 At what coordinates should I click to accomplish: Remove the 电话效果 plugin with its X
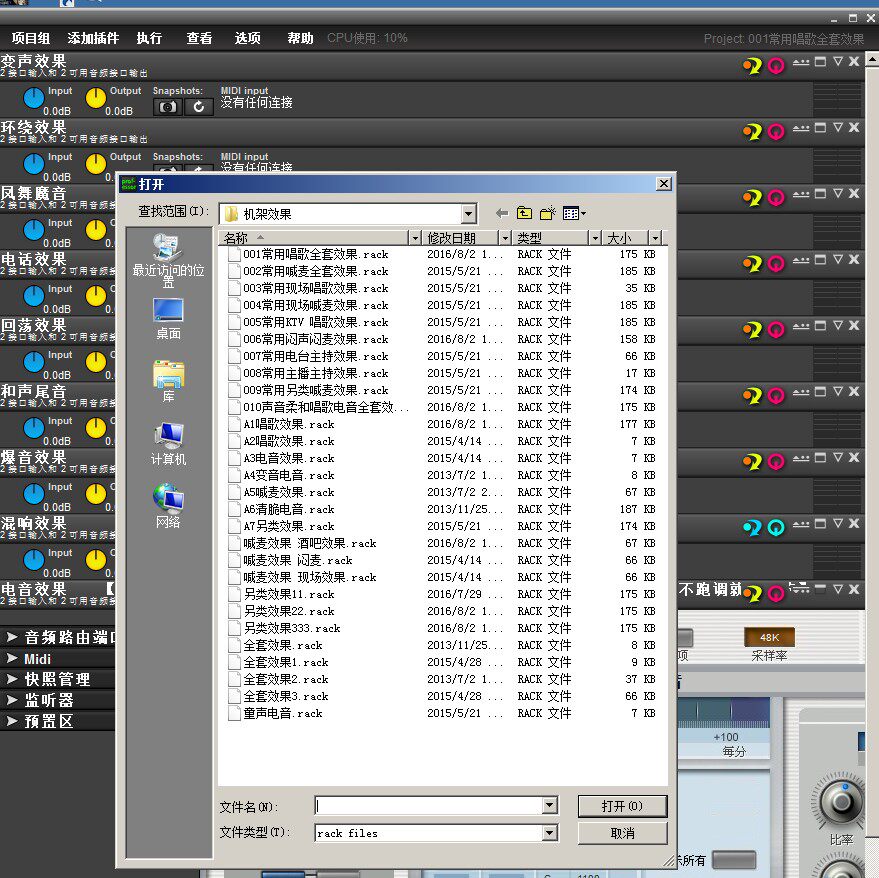(x=854, y=259)
